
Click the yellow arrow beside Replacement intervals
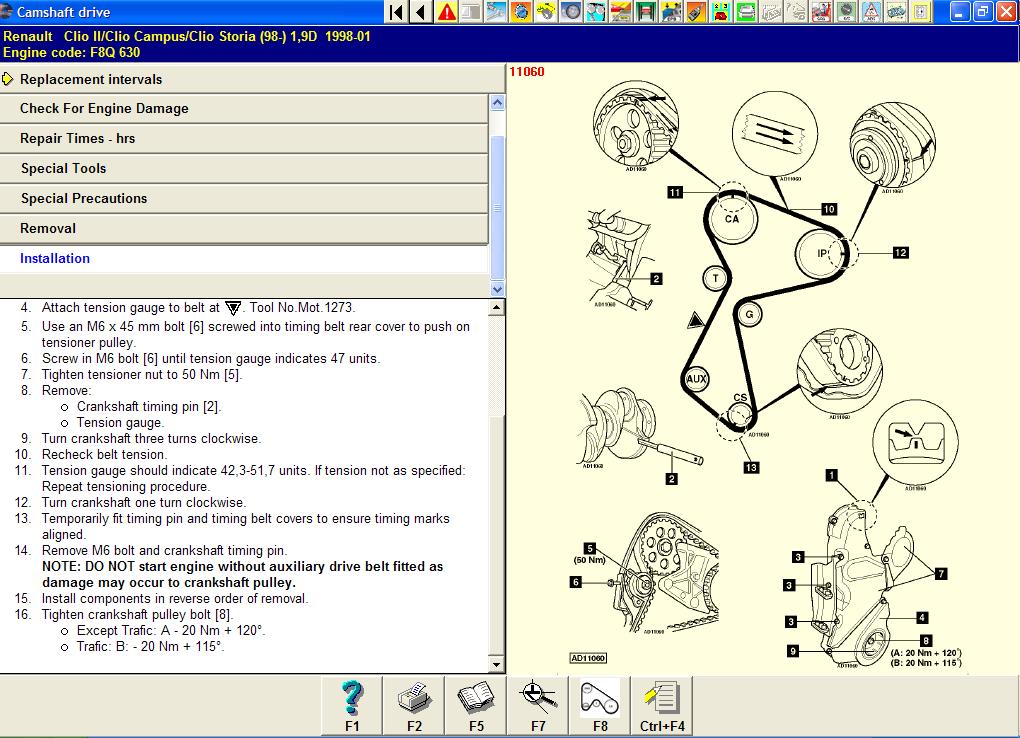(x=7, y=79)
